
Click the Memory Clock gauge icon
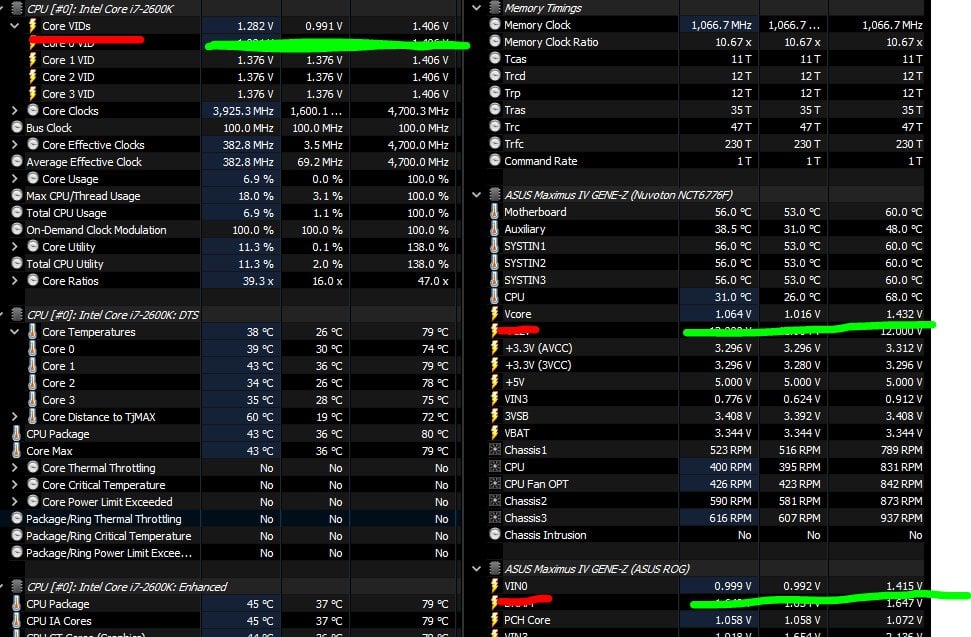point(495,25)
